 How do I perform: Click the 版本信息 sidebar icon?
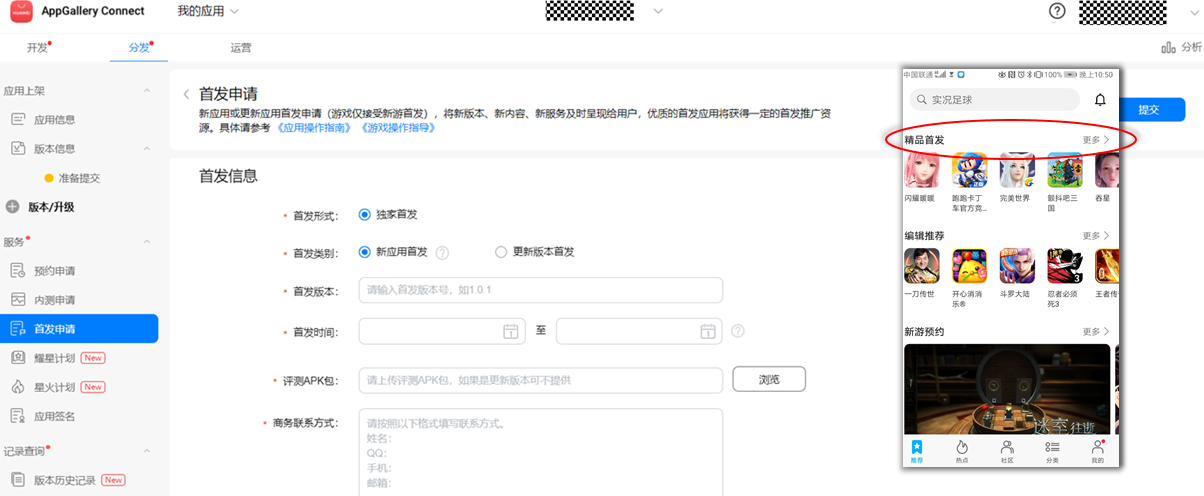tap(17, 149)
